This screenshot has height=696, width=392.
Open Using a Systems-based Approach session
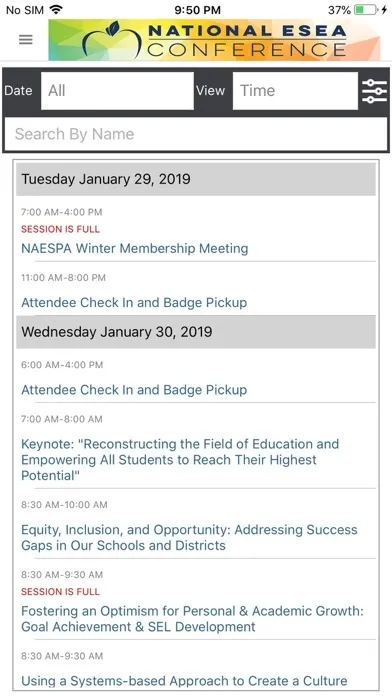[184, 680]
